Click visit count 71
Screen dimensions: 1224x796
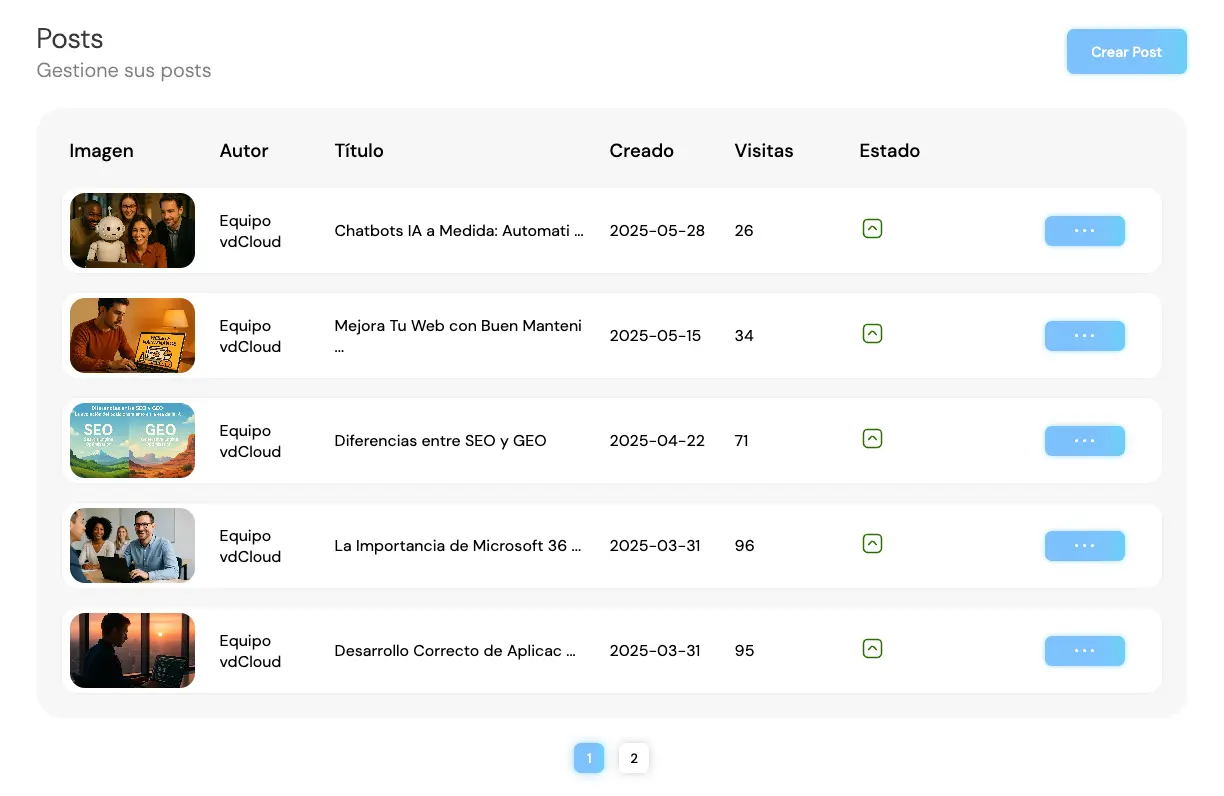click(741, 441)
